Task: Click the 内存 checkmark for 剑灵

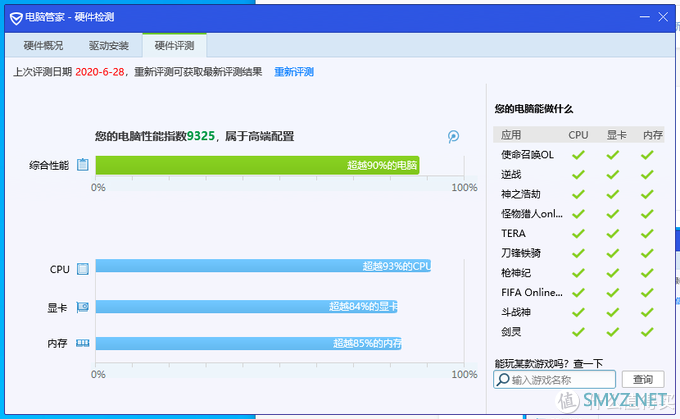Action: point(647,332)
